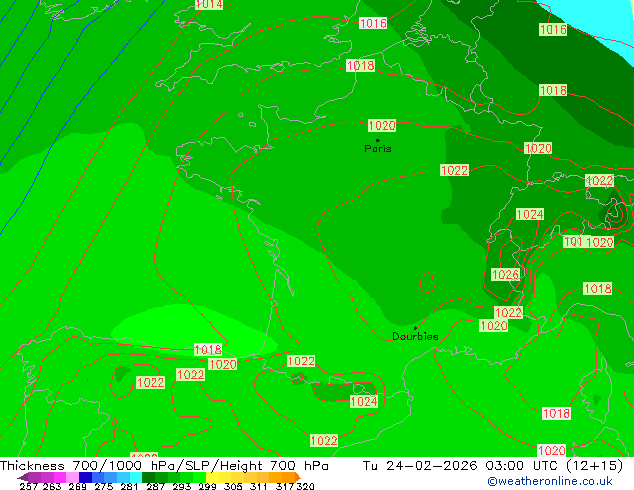Viewport: 634px width, 490px height.
Task: Click the legend value 275
Action: point(104,486)
